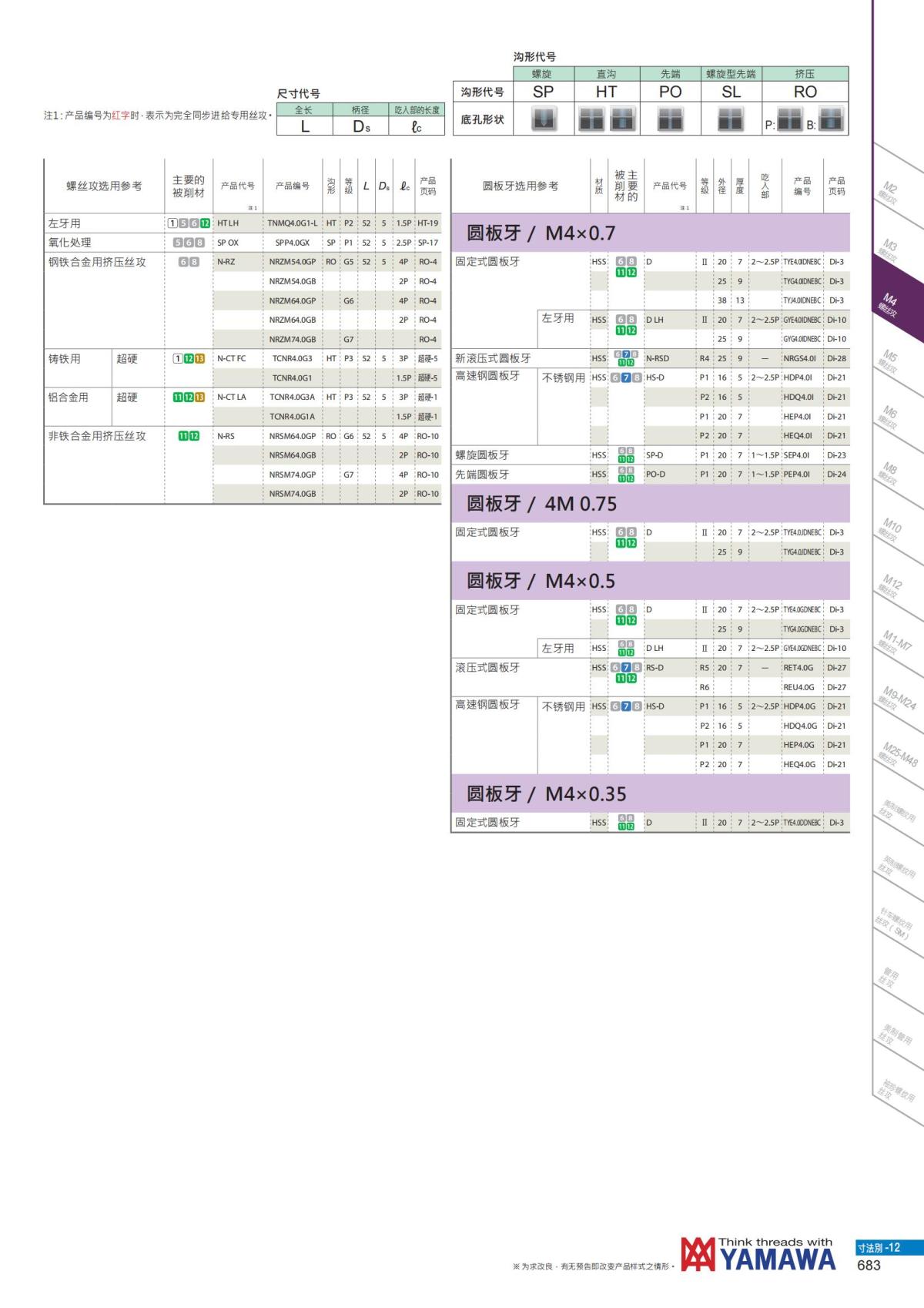Click page reference Di-24
This screenshot has height=1308, width=924.
click(836, 475)
